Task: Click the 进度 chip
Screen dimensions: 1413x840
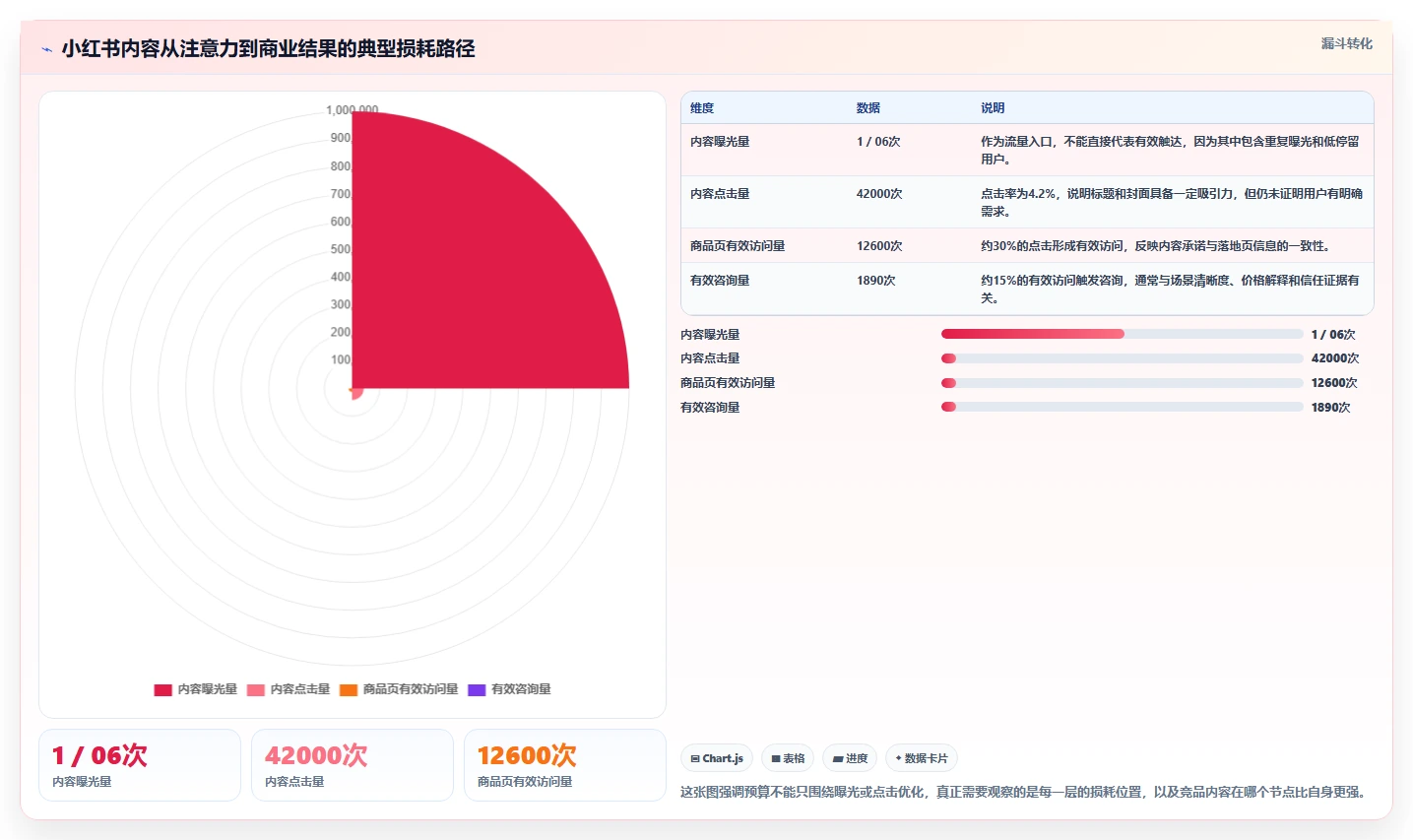Action: 850,758
